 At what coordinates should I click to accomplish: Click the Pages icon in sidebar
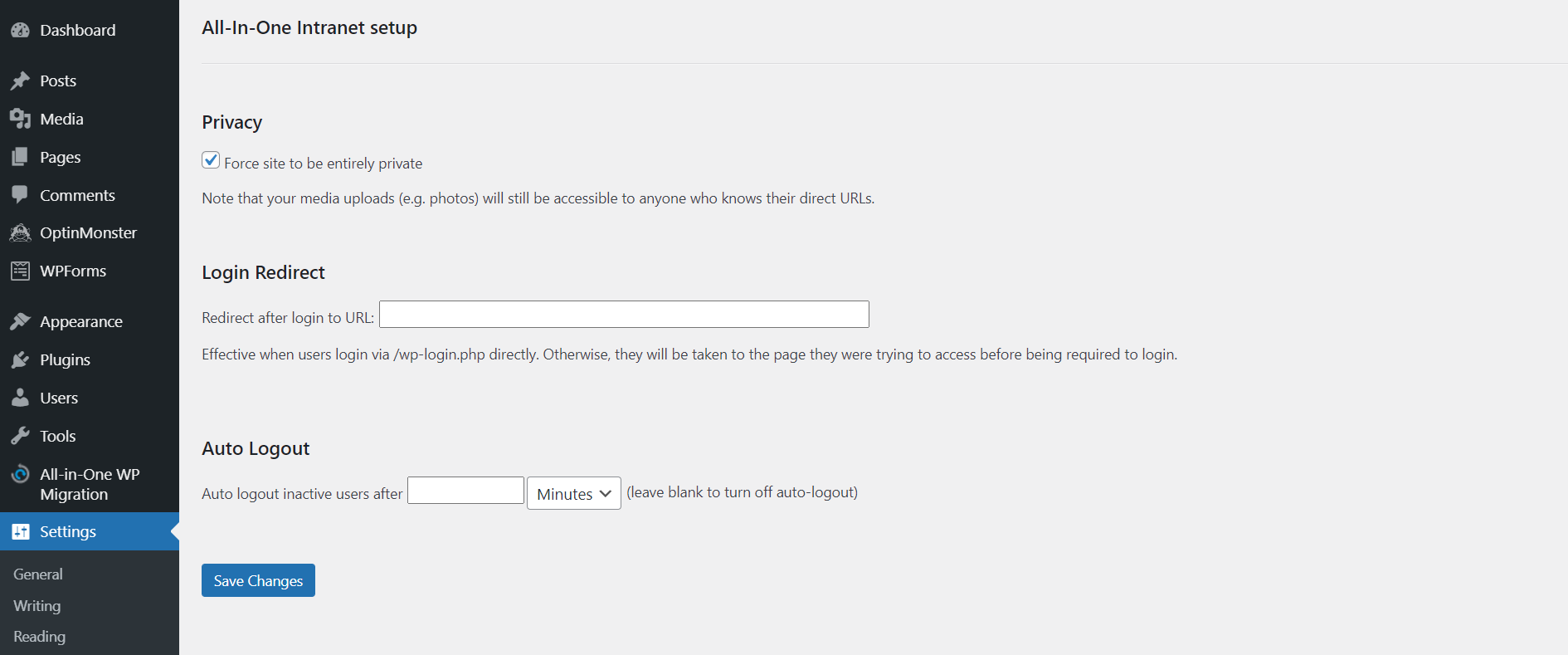coord(20,157)
